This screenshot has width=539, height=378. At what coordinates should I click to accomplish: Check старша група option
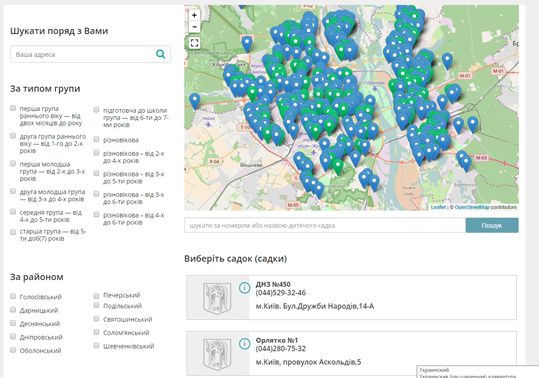pos(13,232)
